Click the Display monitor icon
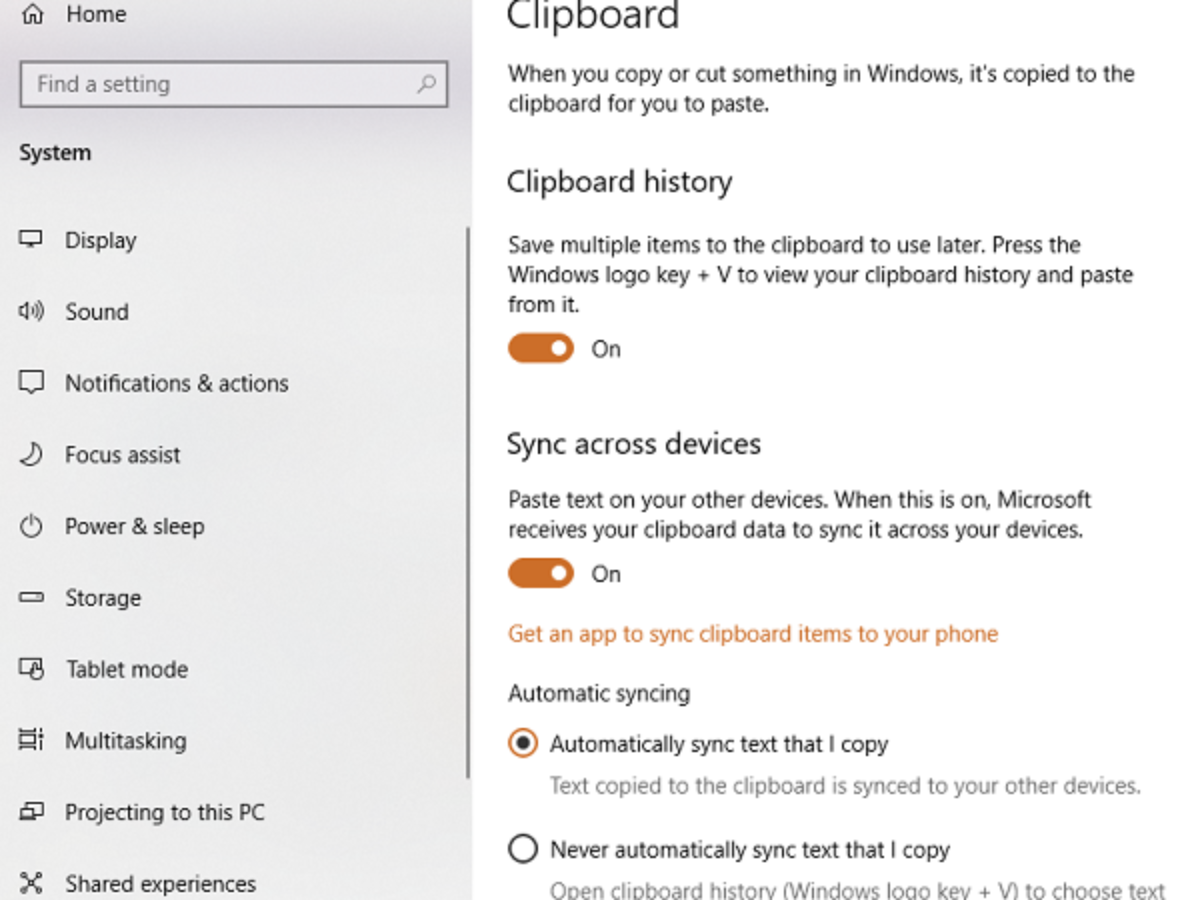Viewport: 1200px width, 900px height. (x=32, y=240)
